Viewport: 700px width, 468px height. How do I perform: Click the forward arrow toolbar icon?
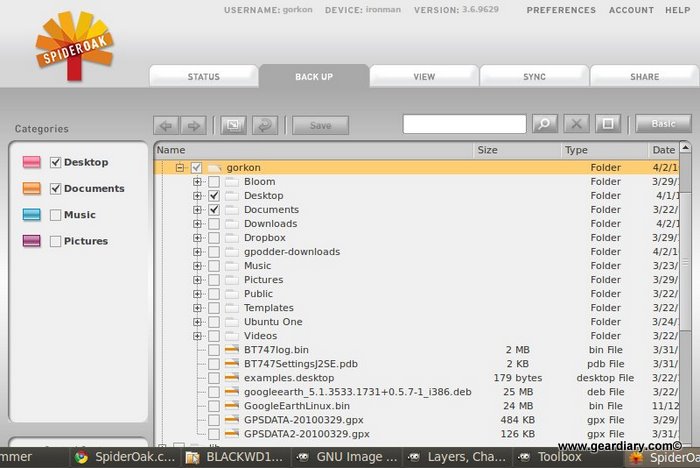point(193,125)
